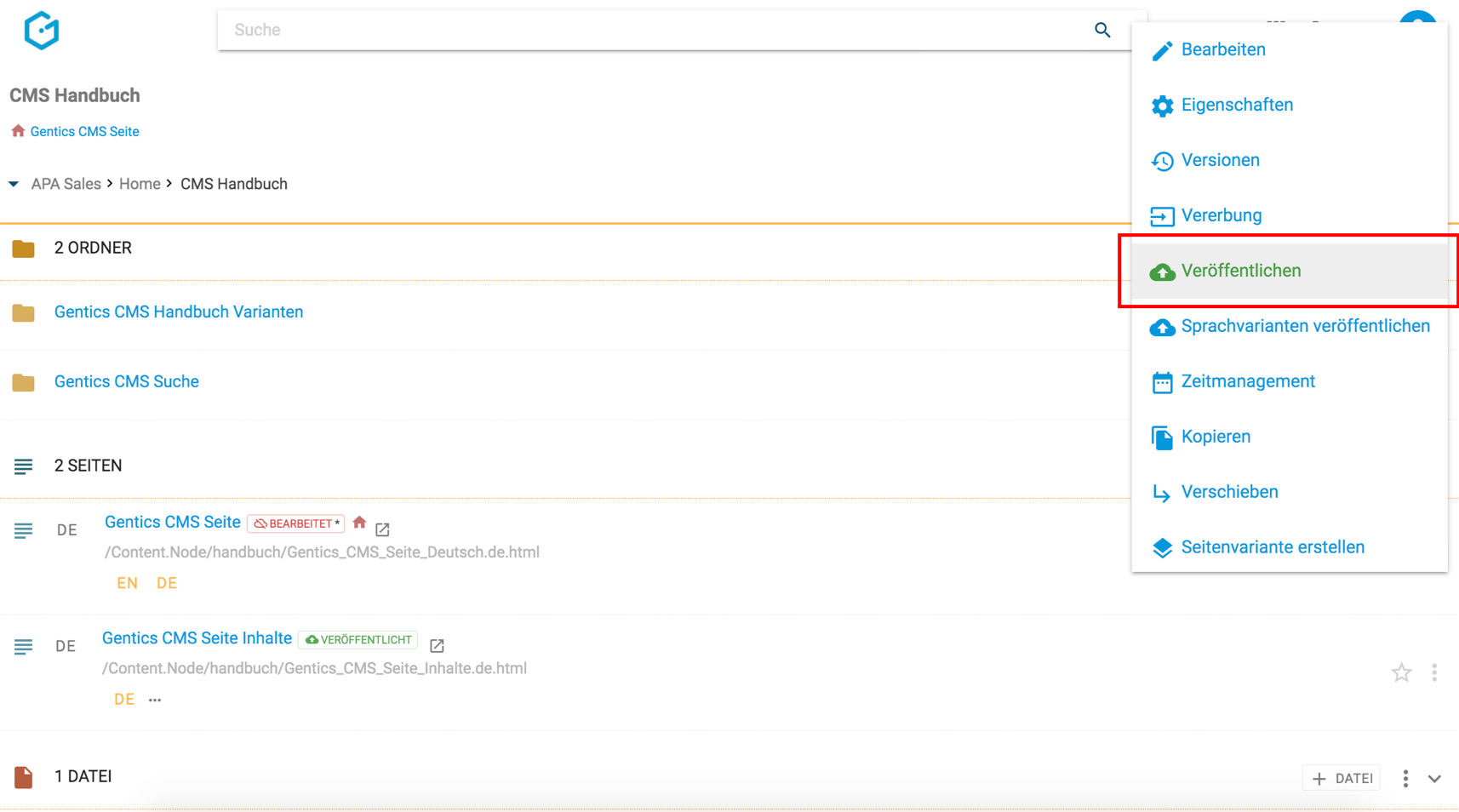Select orange DE language of Gentics CMS Seite
This screenshot has width=1459, height=812.
coord(167,583)
